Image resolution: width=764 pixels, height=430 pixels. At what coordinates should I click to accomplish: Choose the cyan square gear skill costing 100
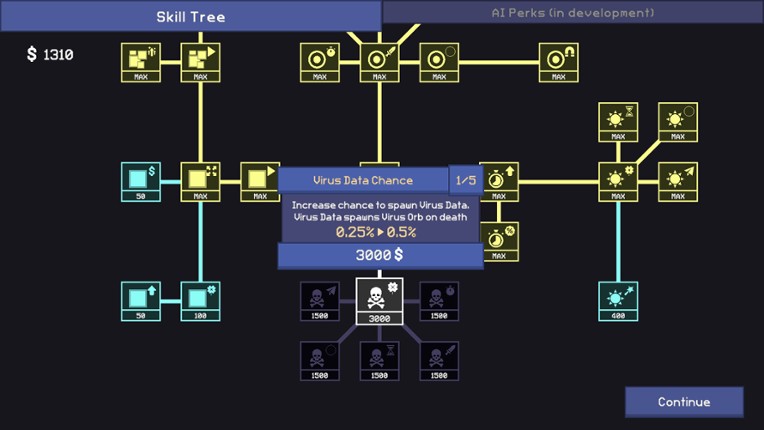point(200,300)
